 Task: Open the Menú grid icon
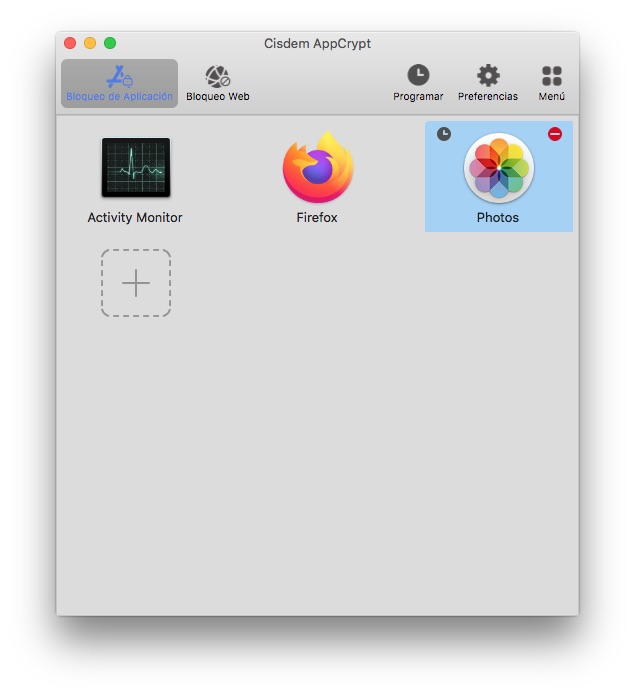[x=551, y=76]
